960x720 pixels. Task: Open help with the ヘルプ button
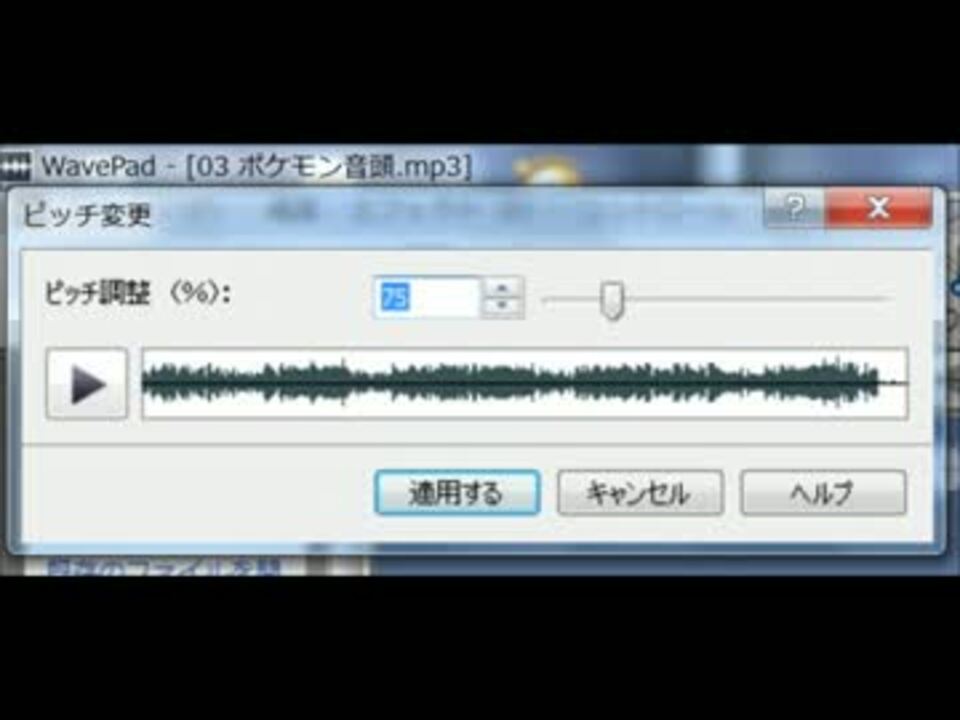(823, 492)
